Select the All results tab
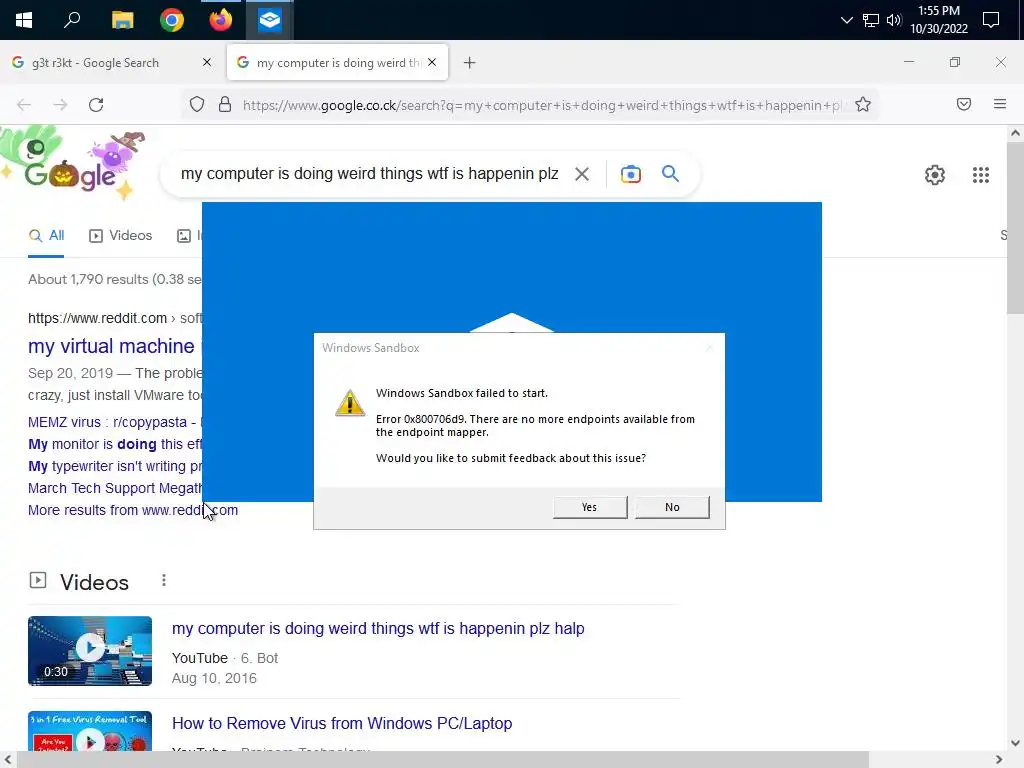The width and height of the screenshot is (1024, 768). click(46, 236)
